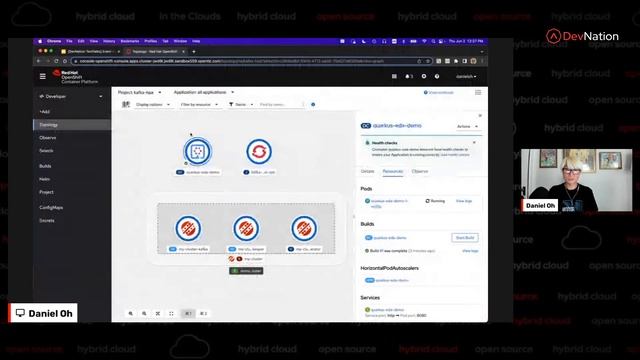Open the help question mark icon
640x360 pixels.
(x=437, y=76)
